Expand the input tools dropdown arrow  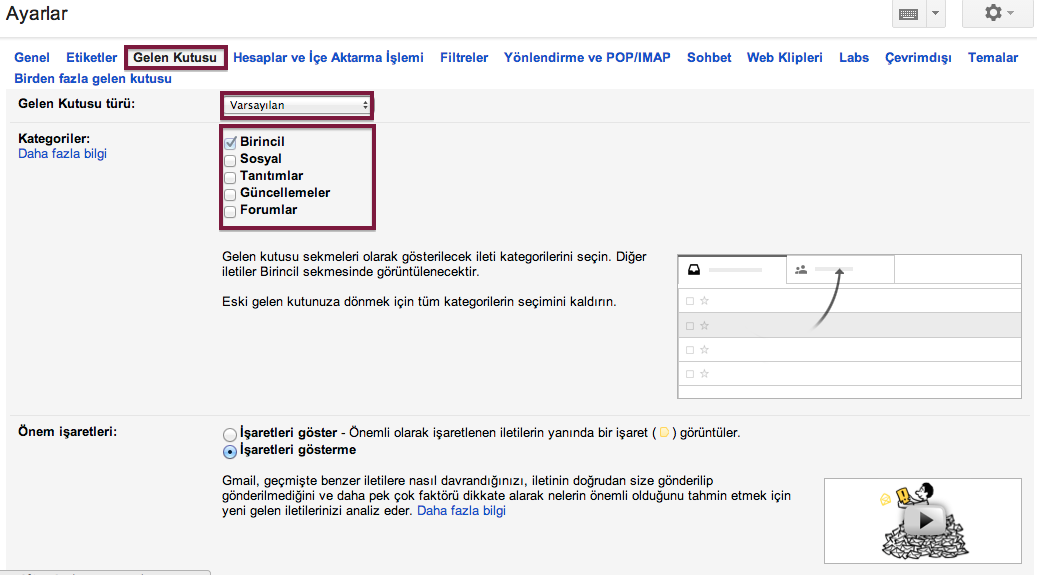pyautogui.click(x=935, y=13)
